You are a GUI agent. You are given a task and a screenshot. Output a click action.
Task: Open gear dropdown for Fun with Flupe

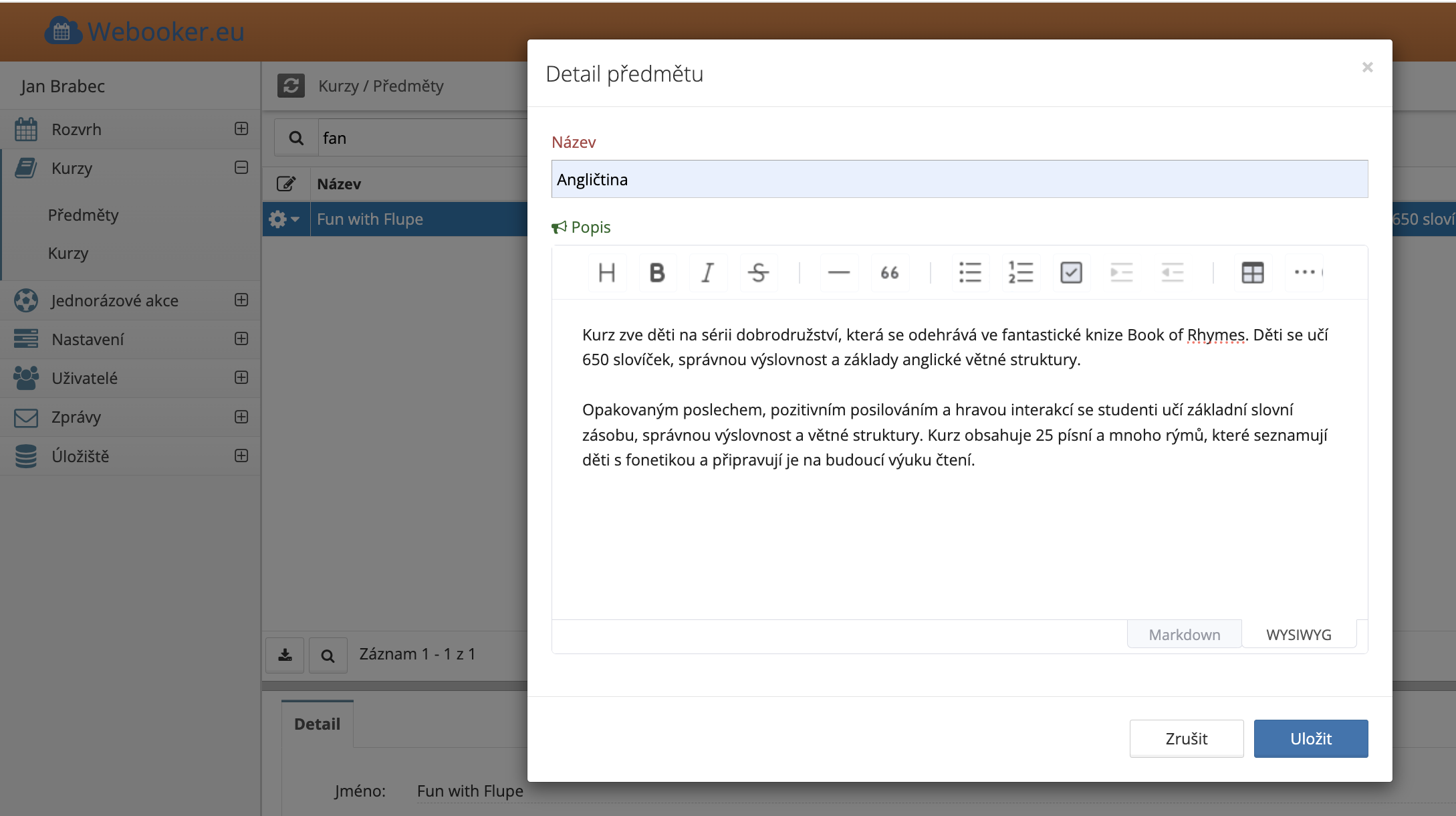pos(285,219)
